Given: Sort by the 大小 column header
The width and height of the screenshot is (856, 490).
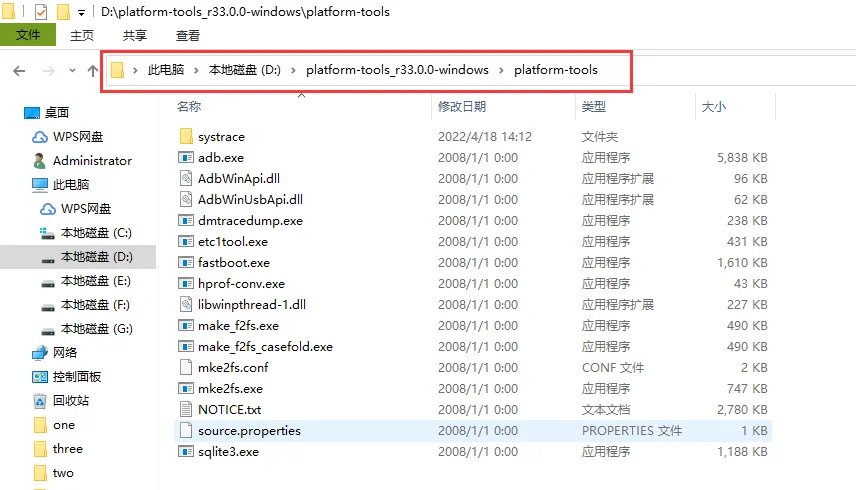Looking at the screenshot, I should click(x=714, y=106).
